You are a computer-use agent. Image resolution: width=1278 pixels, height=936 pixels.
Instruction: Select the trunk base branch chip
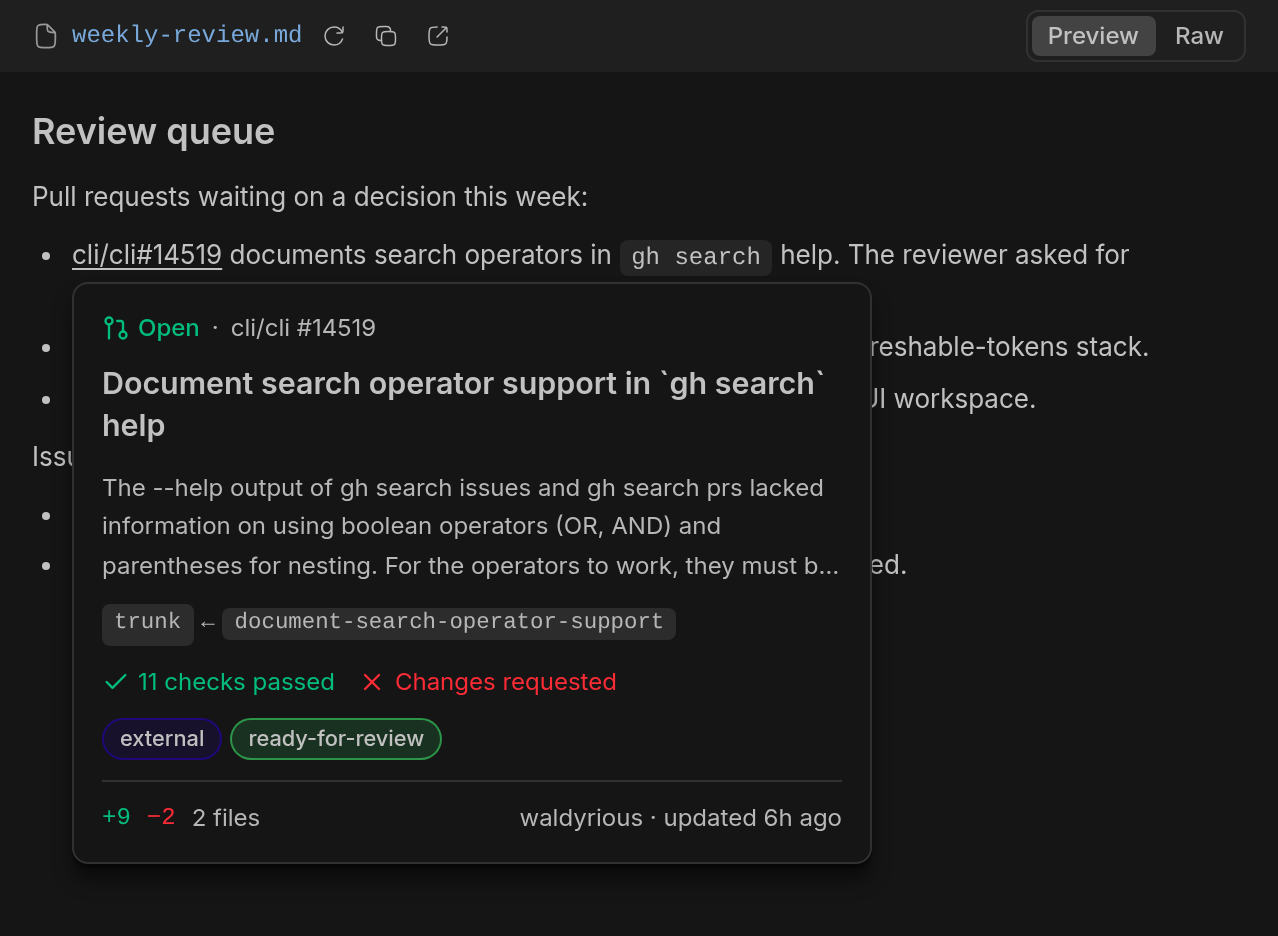tap(148, 623)
